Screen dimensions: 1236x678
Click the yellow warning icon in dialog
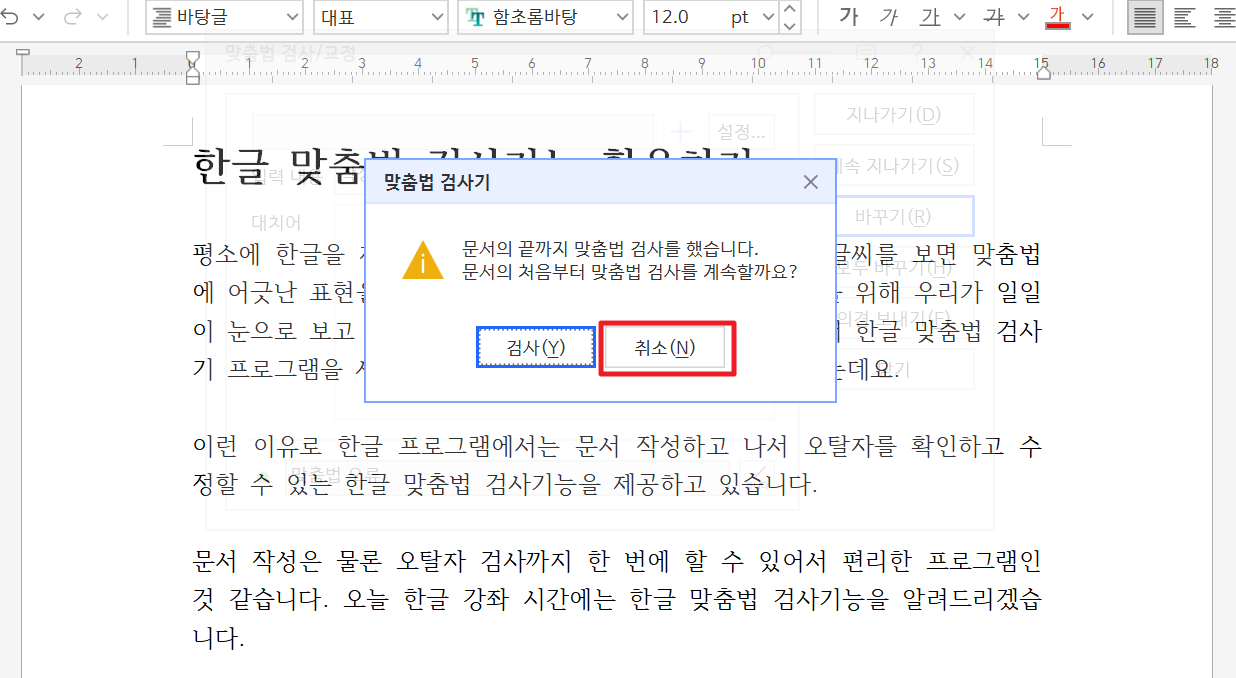tap(423, 260)
